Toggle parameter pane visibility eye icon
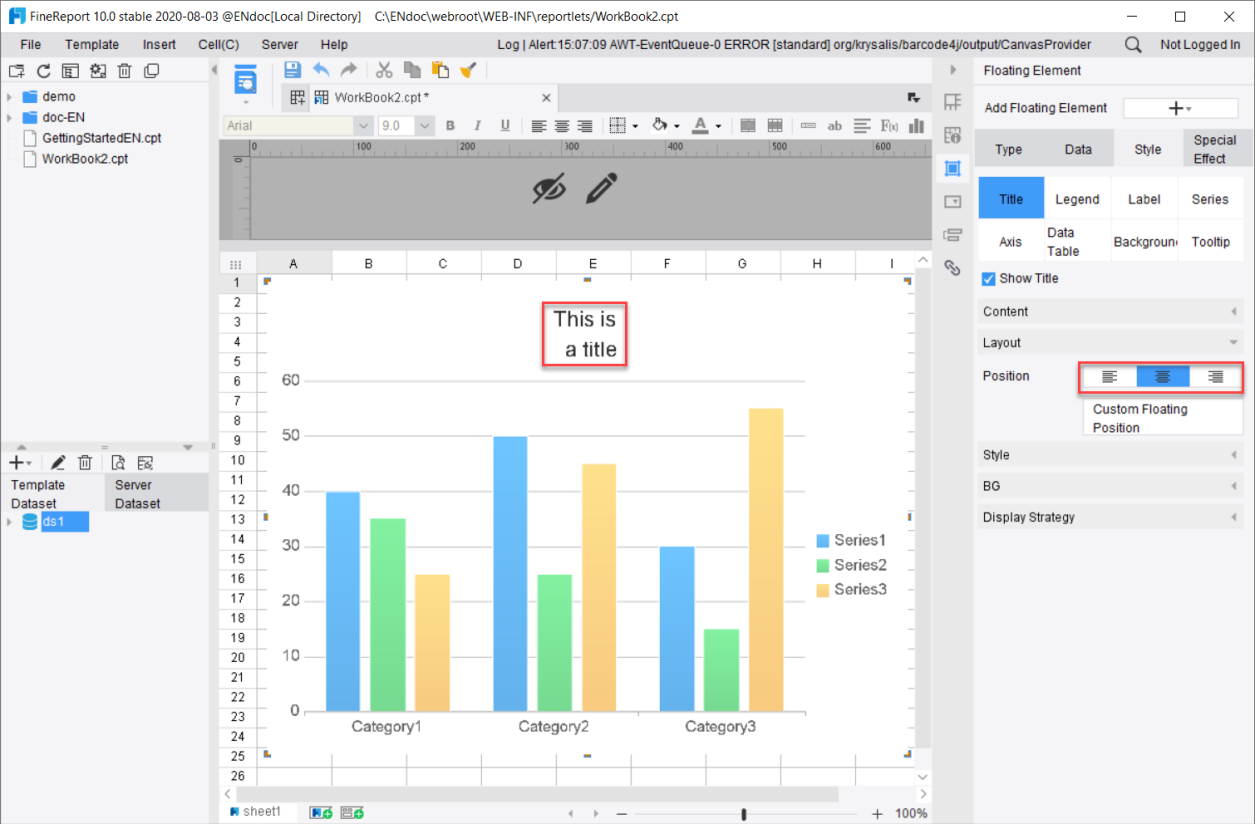 click(x=549, y=188)
